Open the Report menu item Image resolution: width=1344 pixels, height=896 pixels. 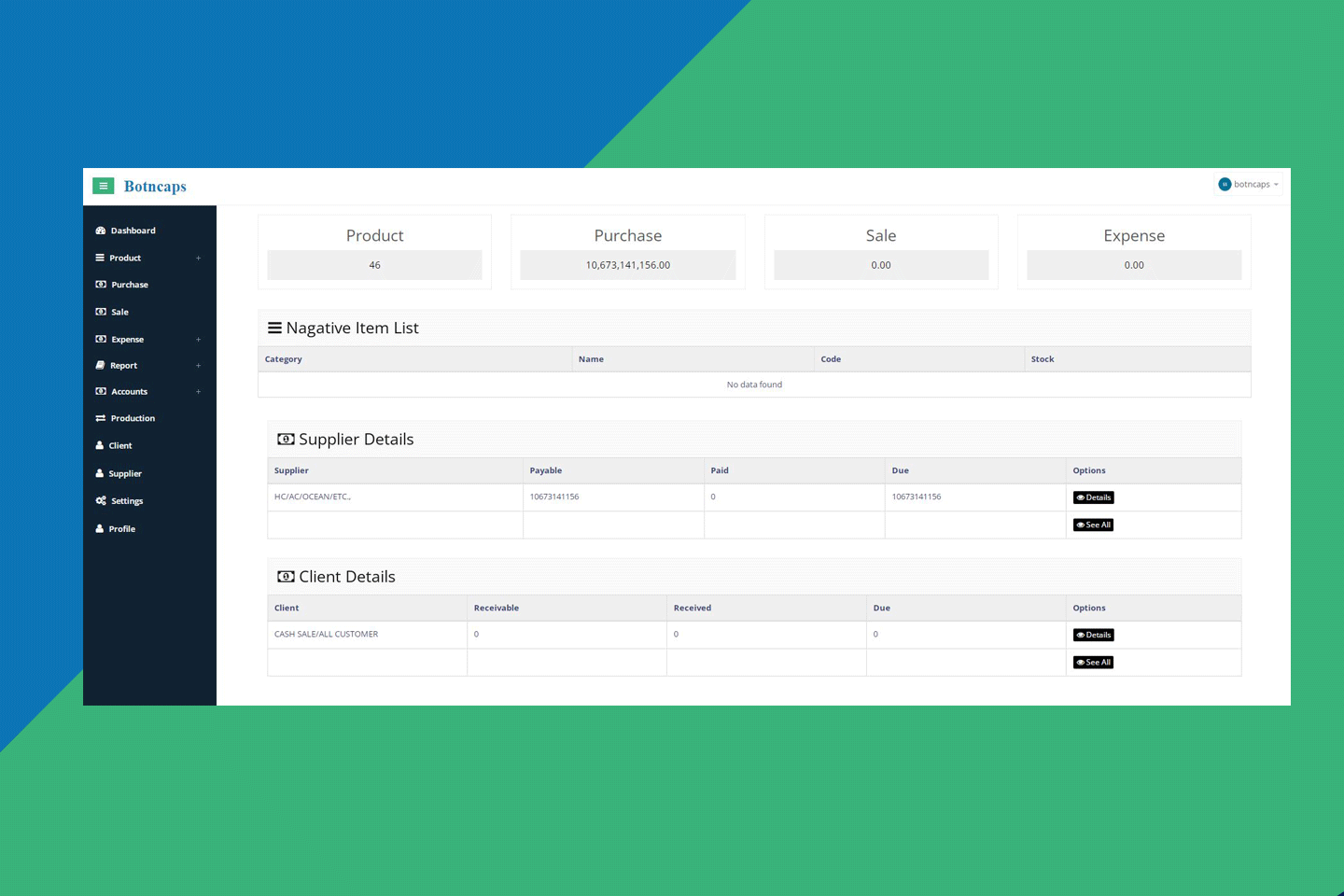pos(123,366)
